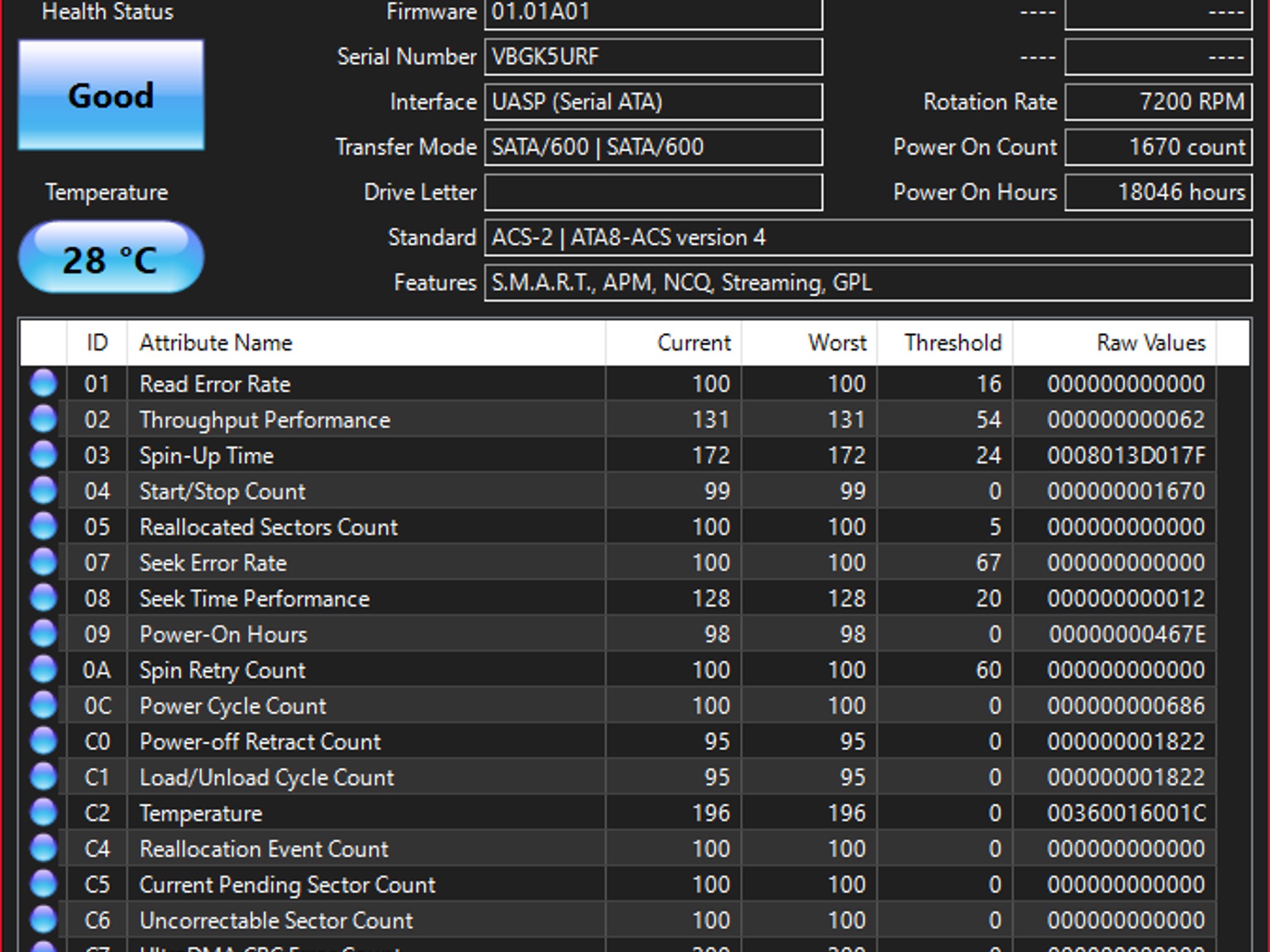Click the status orb for the Temperature attribute
The image size is (1270, 952).
pyautogui.click(x=43, y=813)
